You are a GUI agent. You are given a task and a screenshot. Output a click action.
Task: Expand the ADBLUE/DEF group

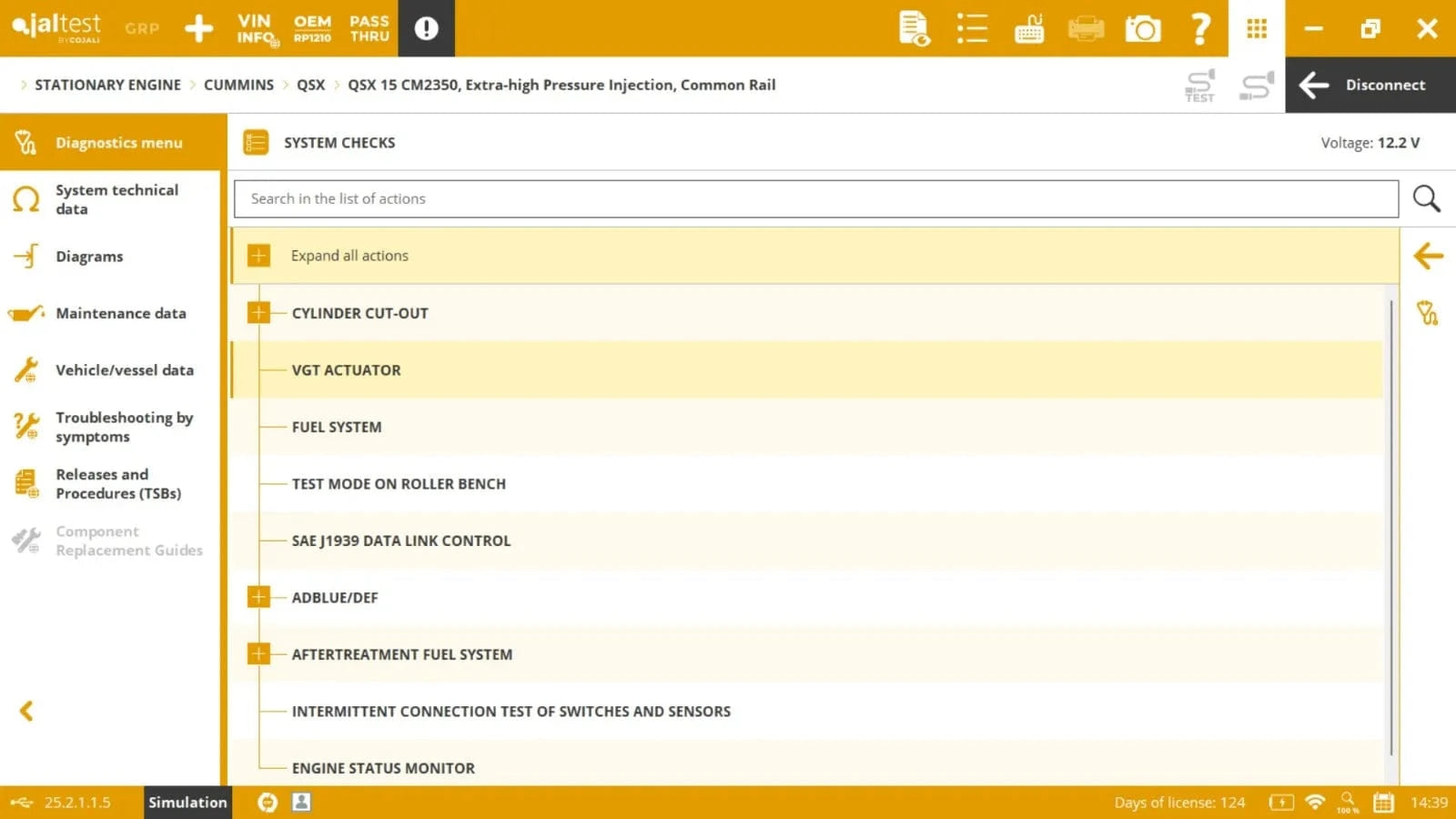coord(258,597)
